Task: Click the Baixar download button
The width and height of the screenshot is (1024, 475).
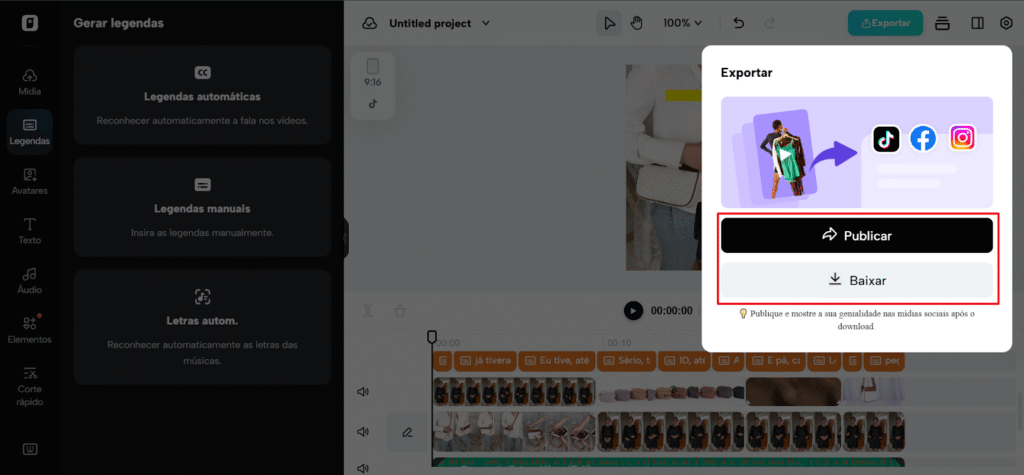Action: click(857, 280)
